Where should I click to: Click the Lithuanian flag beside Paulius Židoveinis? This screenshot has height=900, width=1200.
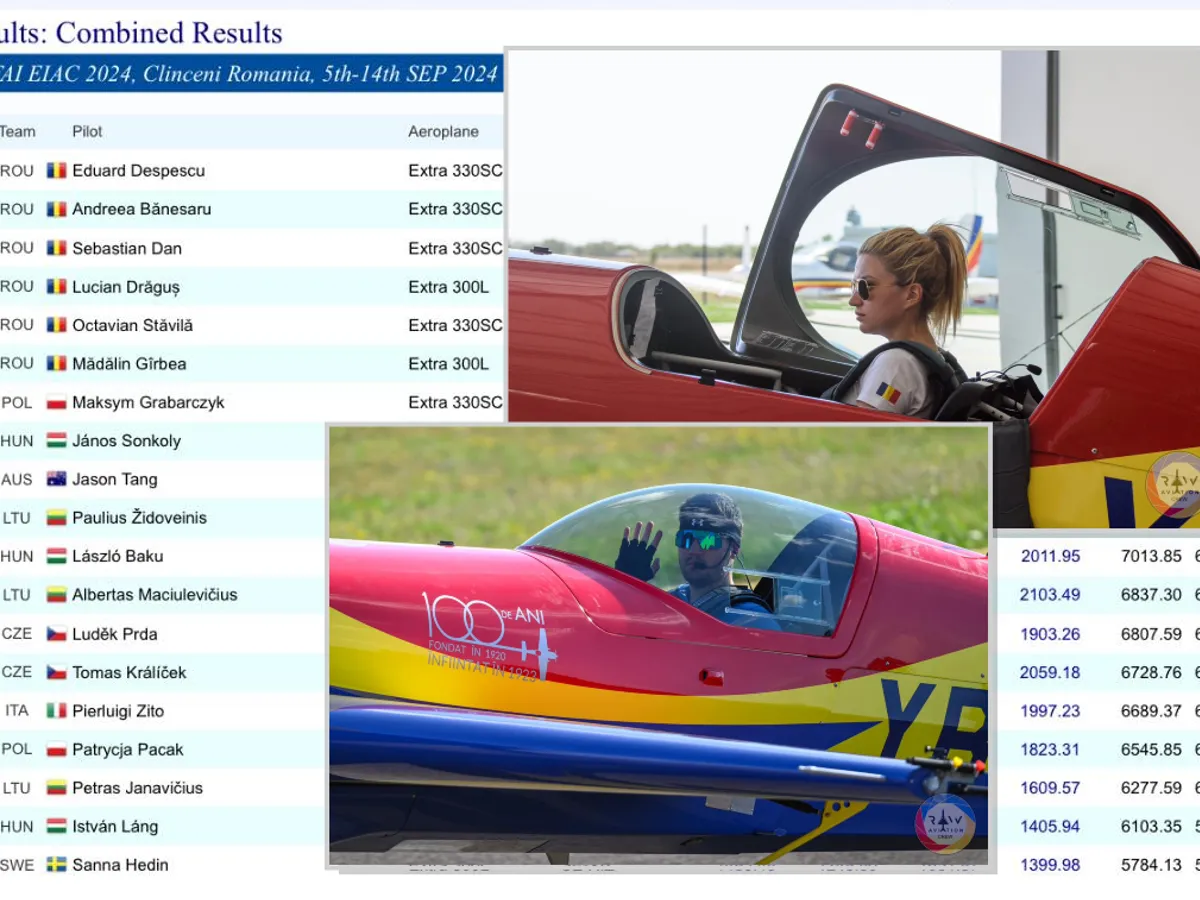pyautogui.click(x=56, y=518)
